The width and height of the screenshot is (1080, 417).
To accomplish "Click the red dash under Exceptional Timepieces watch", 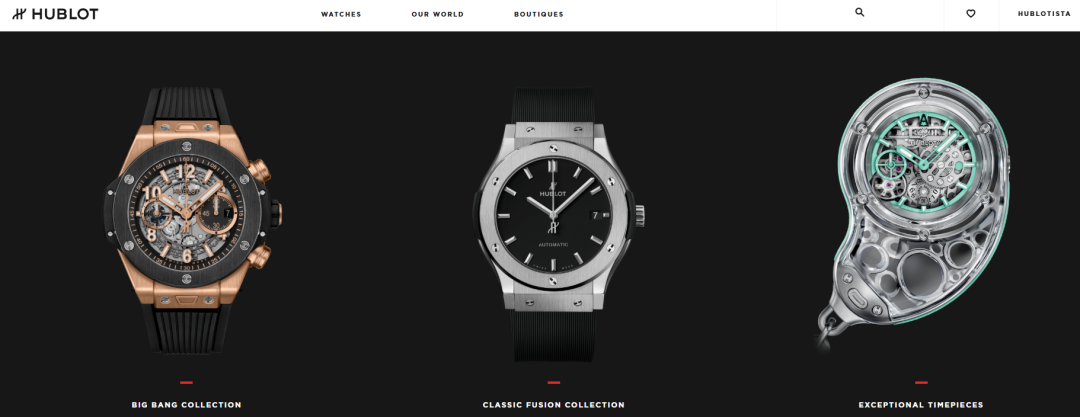I will pos(921,383).
